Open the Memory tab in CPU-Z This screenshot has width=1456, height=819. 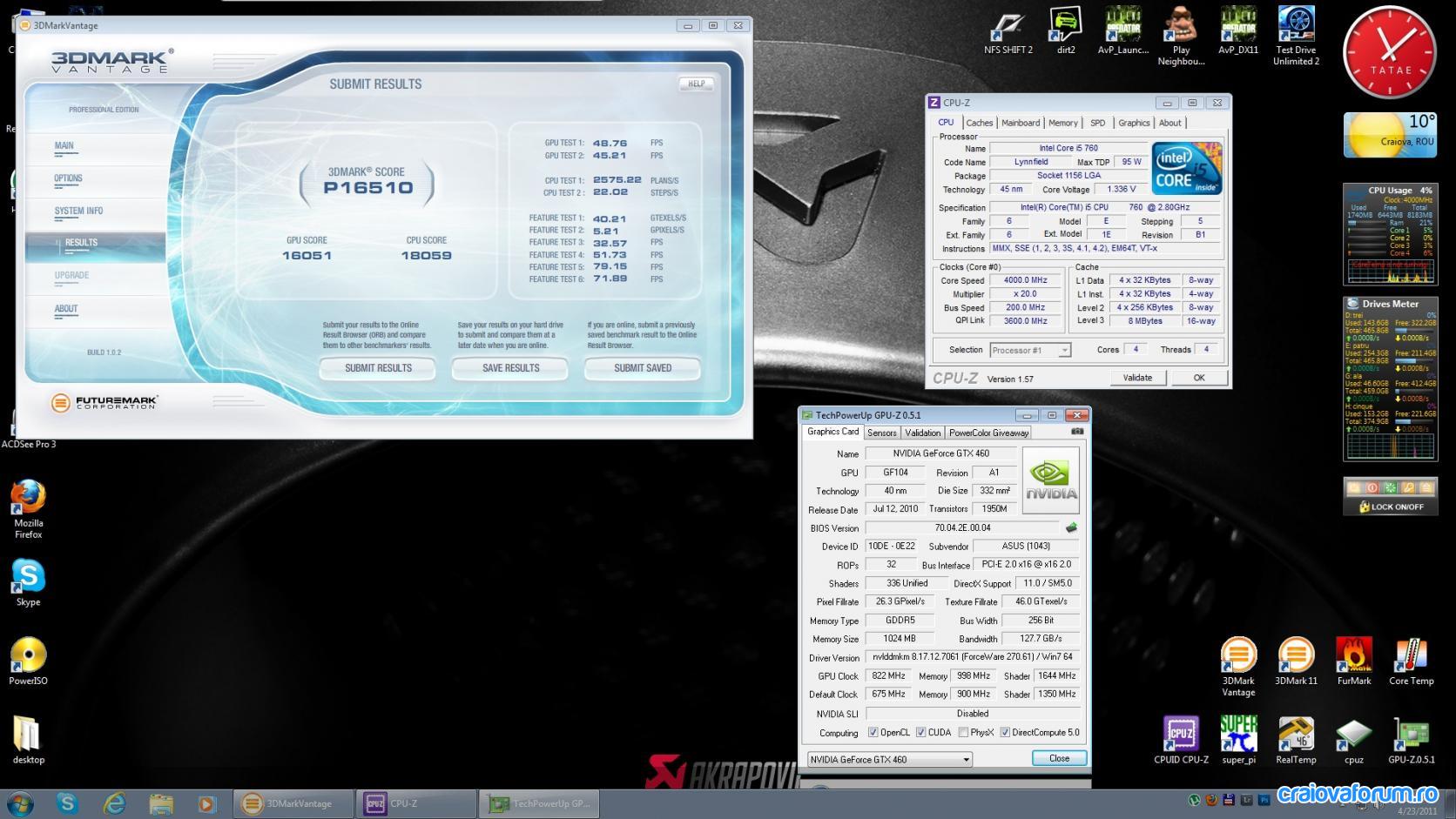tap(1062, 123)
